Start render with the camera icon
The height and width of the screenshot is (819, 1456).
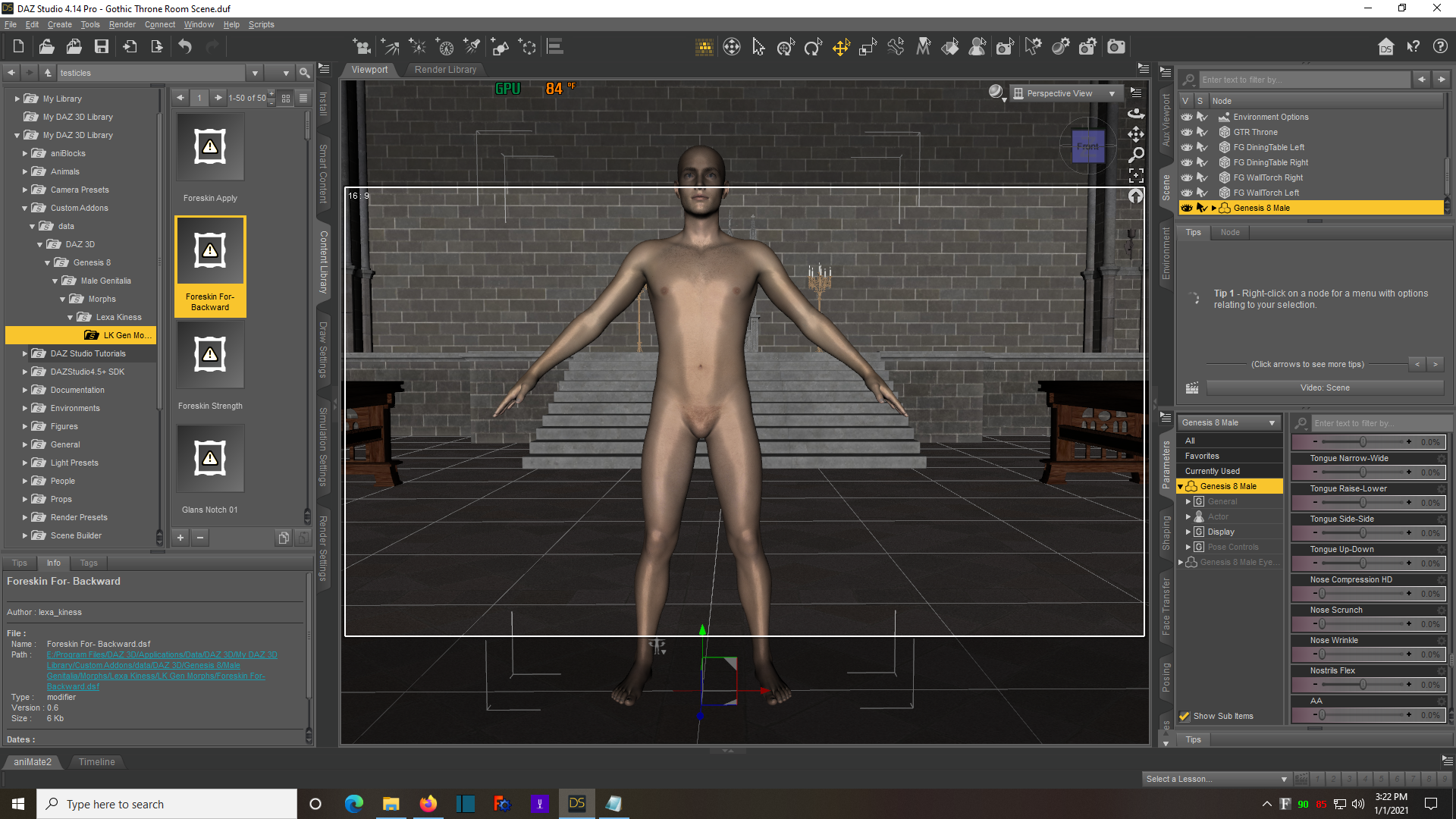tap(1116, 48)
